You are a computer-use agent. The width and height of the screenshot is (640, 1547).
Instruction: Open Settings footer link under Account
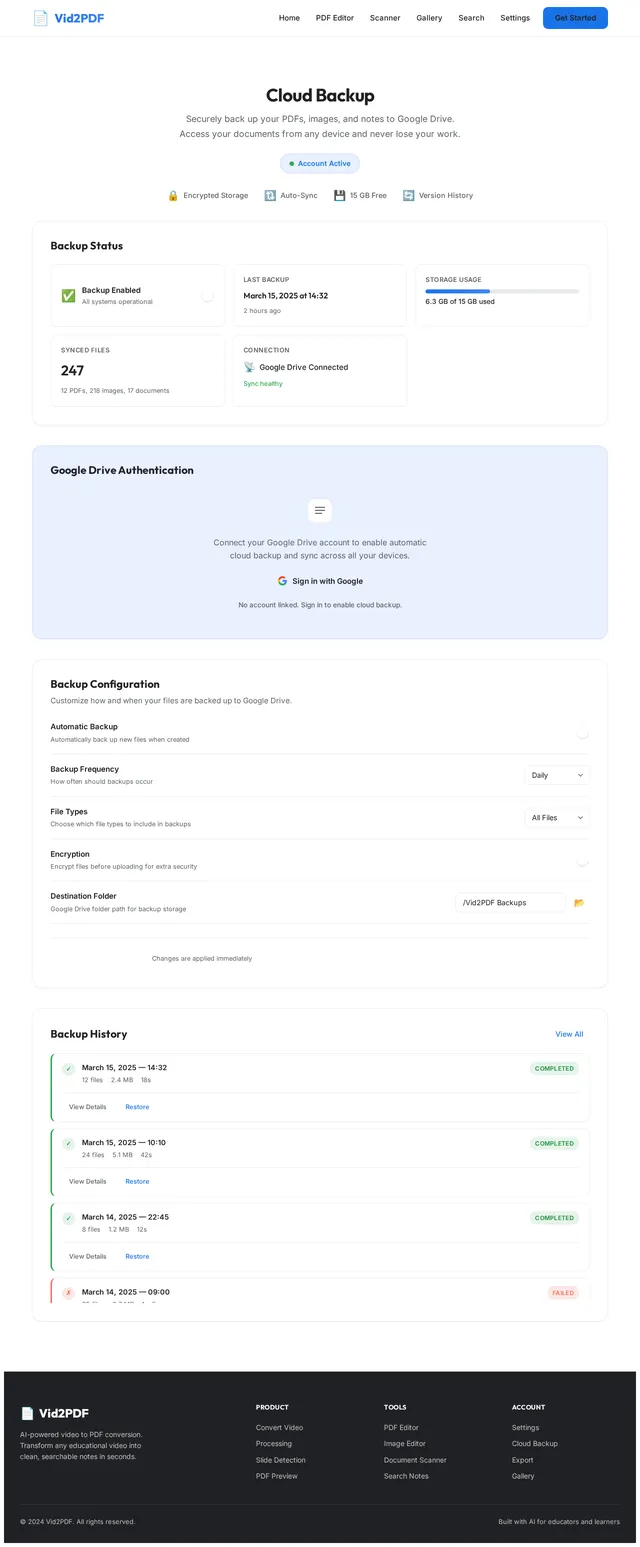click(525, 1428)
